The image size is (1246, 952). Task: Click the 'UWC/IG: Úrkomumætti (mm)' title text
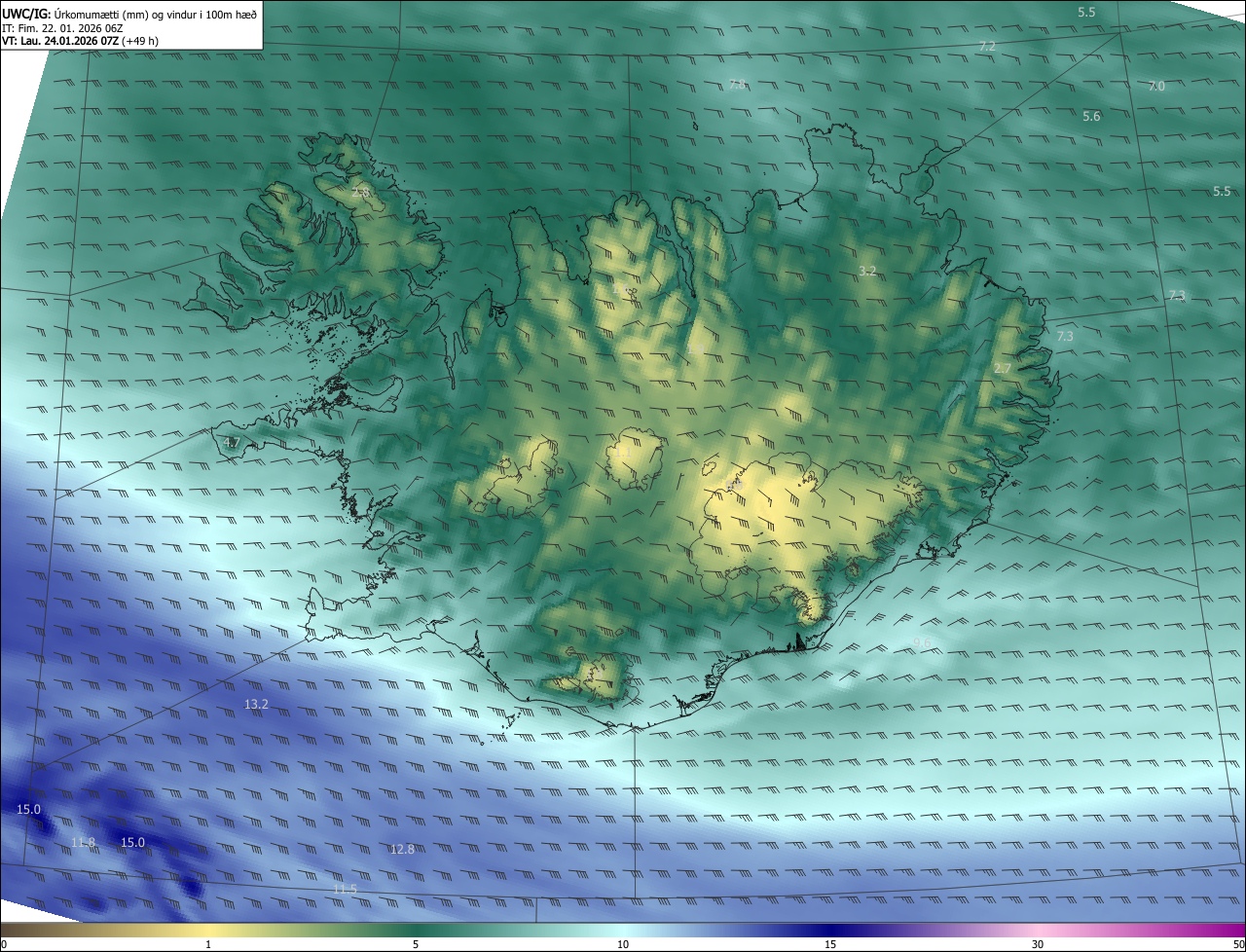point(129,15)
